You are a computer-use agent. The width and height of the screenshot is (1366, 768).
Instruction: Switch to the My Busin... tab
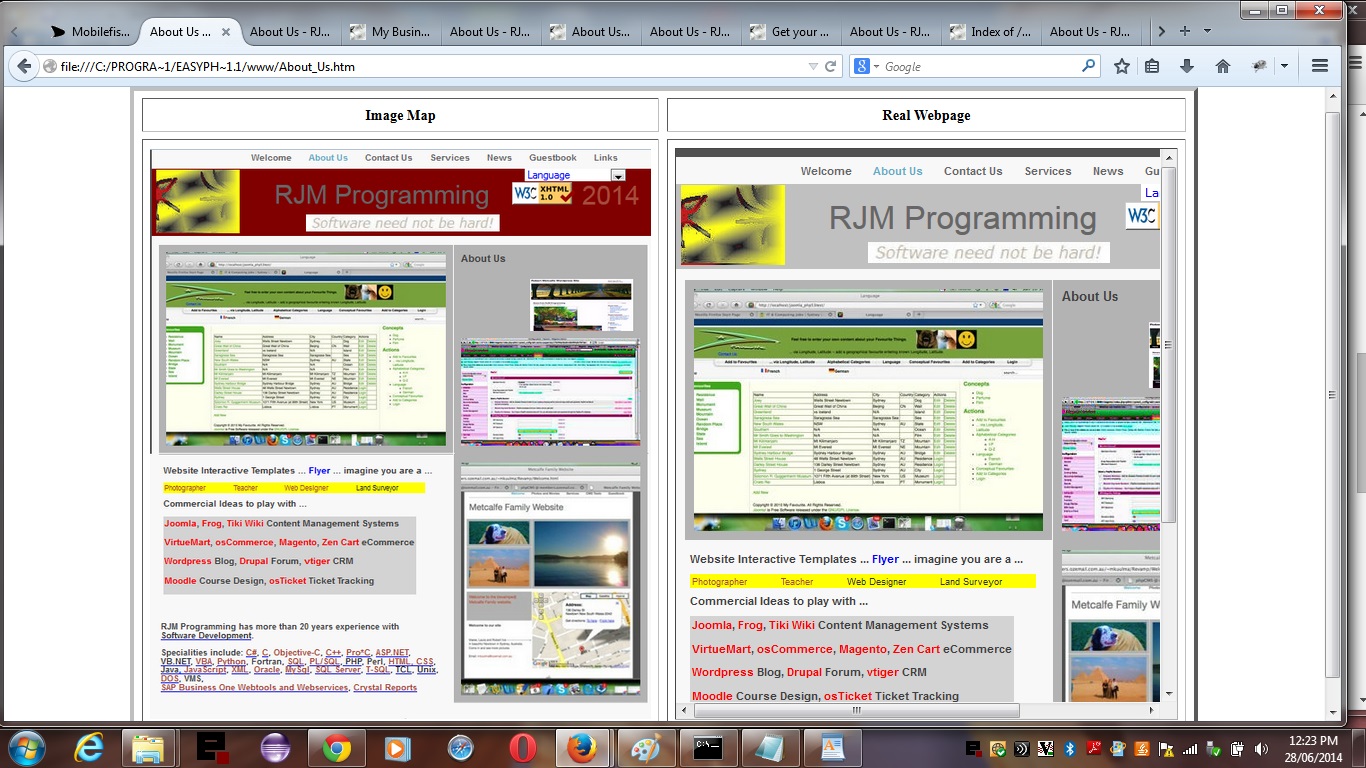click(x=391, y=32)
